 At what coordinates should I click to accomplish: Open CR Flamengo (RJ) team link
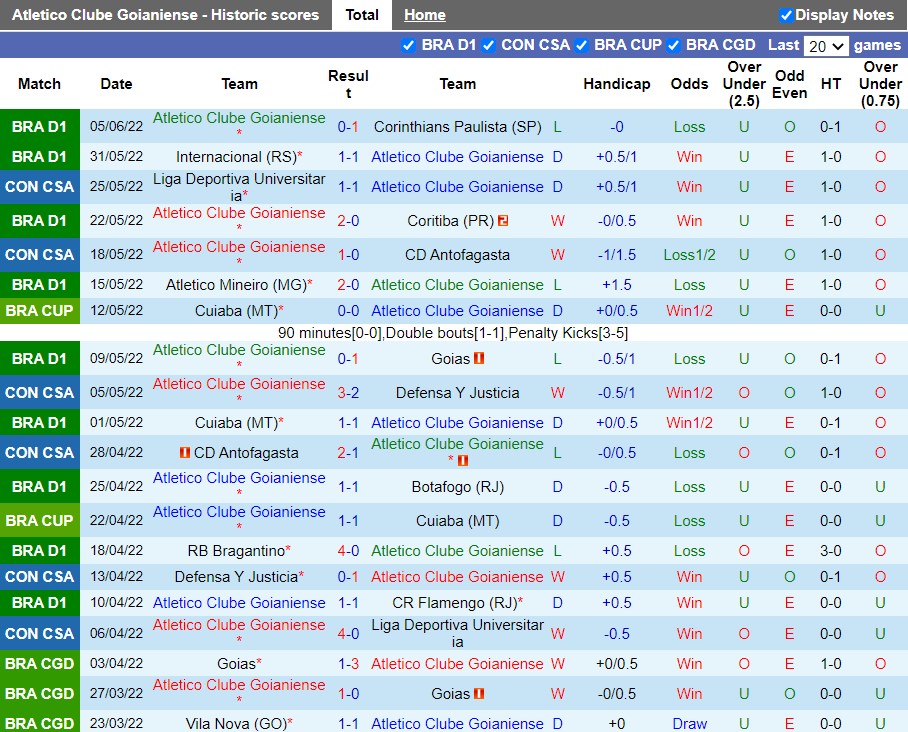455,603
